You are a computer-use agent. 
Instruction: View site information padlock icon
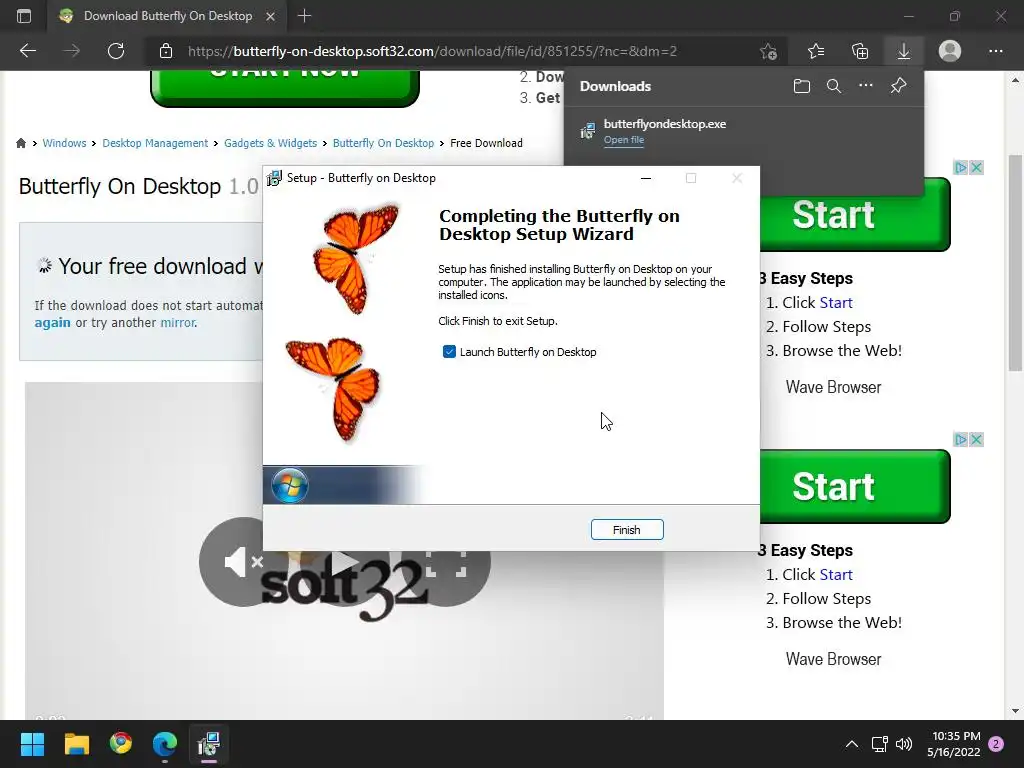click(166, 51)
